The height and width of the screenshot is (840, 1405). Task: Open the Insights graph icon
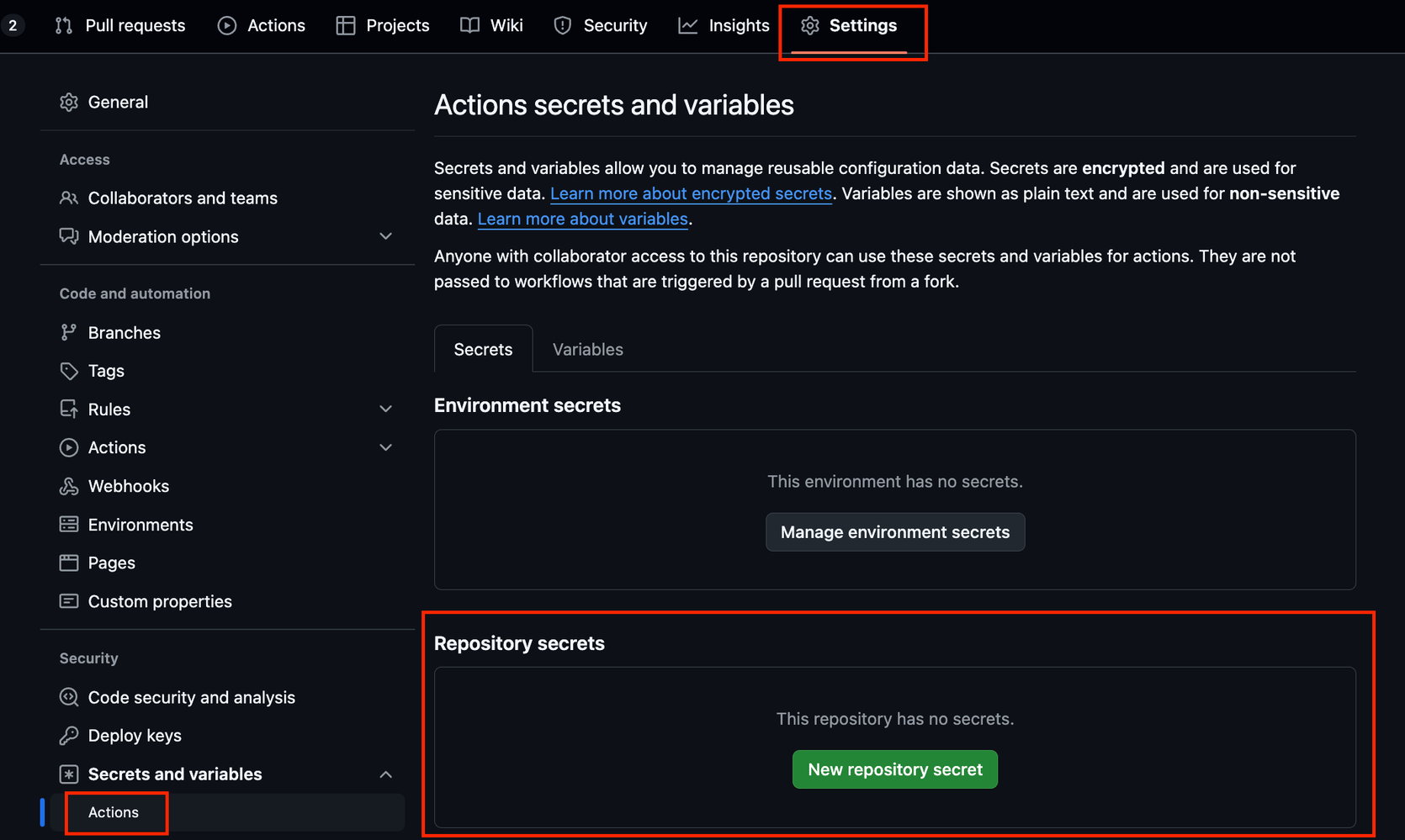tap(687, 25)
